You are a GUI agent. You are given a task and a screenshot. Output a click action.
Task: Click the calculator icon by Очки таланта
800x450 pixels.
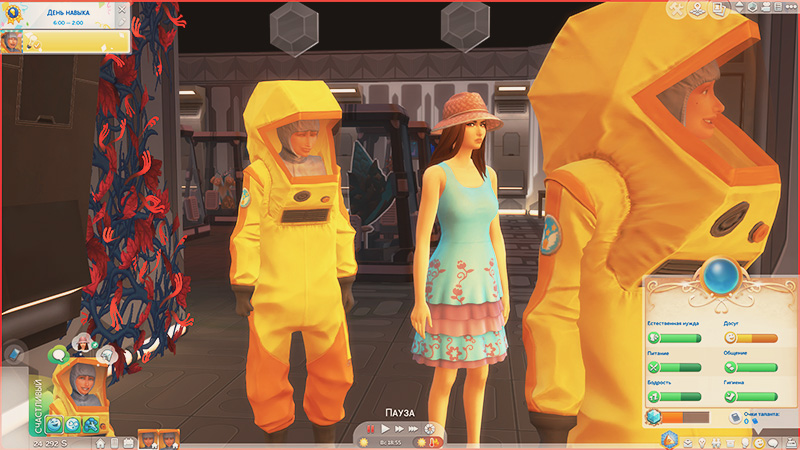[735, 417]
